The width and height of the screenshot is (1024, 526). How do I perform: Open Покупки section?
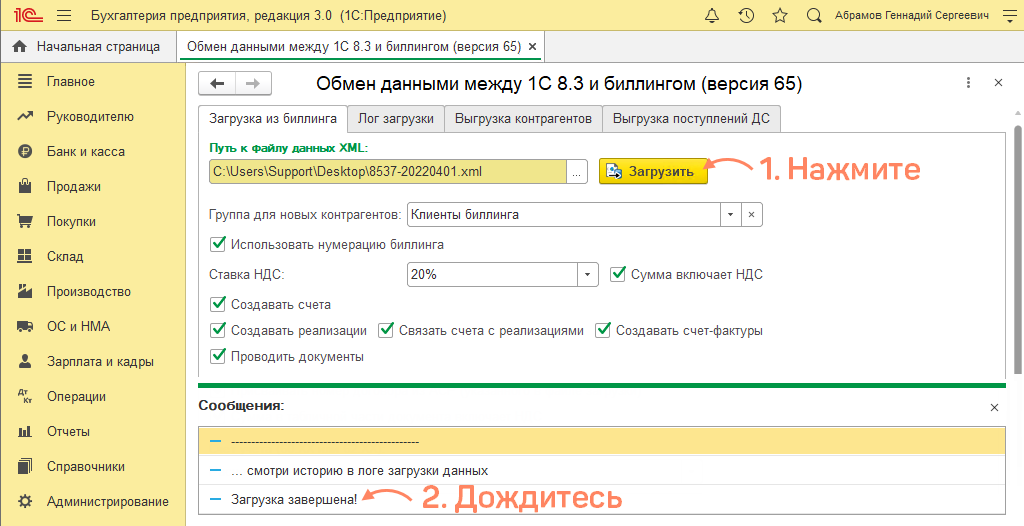pos(71,222)
